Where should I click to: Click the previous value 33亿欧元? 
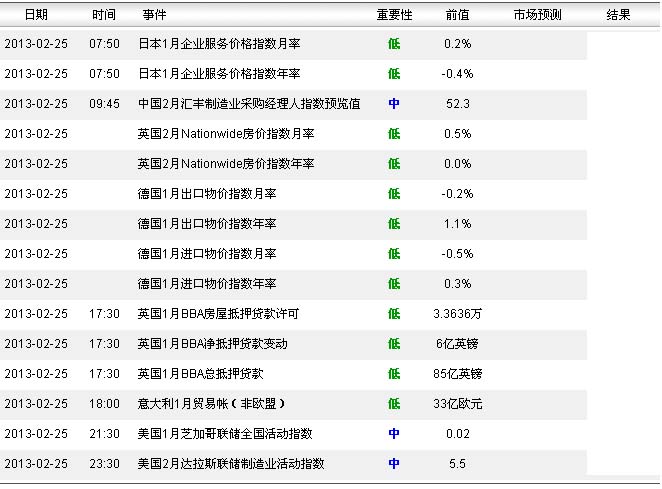[458, 404]
